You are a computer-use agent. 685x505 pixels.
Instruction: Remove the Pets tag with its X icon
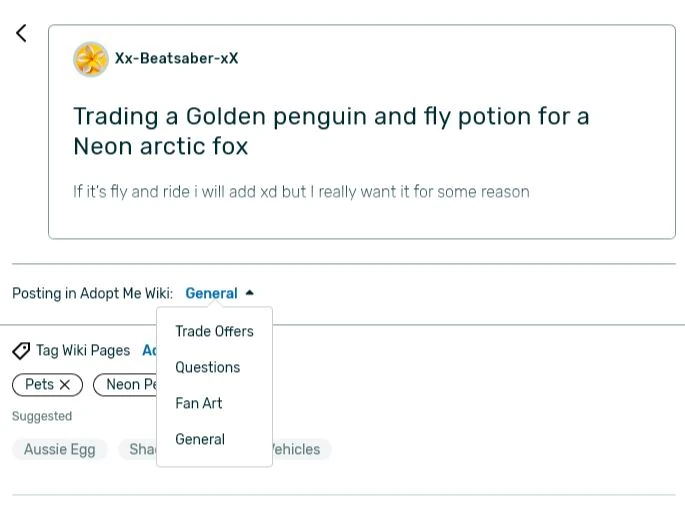coord(65,385)
